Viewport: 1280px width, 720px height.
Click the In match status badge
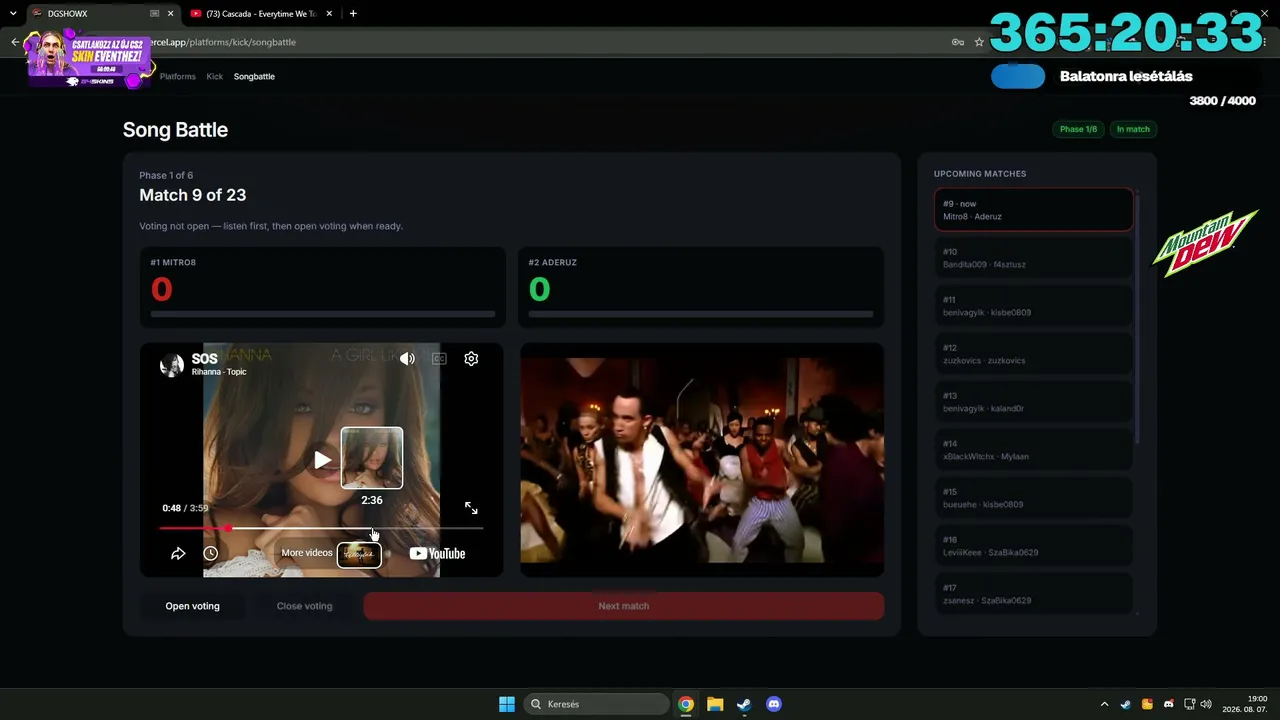1133,129
